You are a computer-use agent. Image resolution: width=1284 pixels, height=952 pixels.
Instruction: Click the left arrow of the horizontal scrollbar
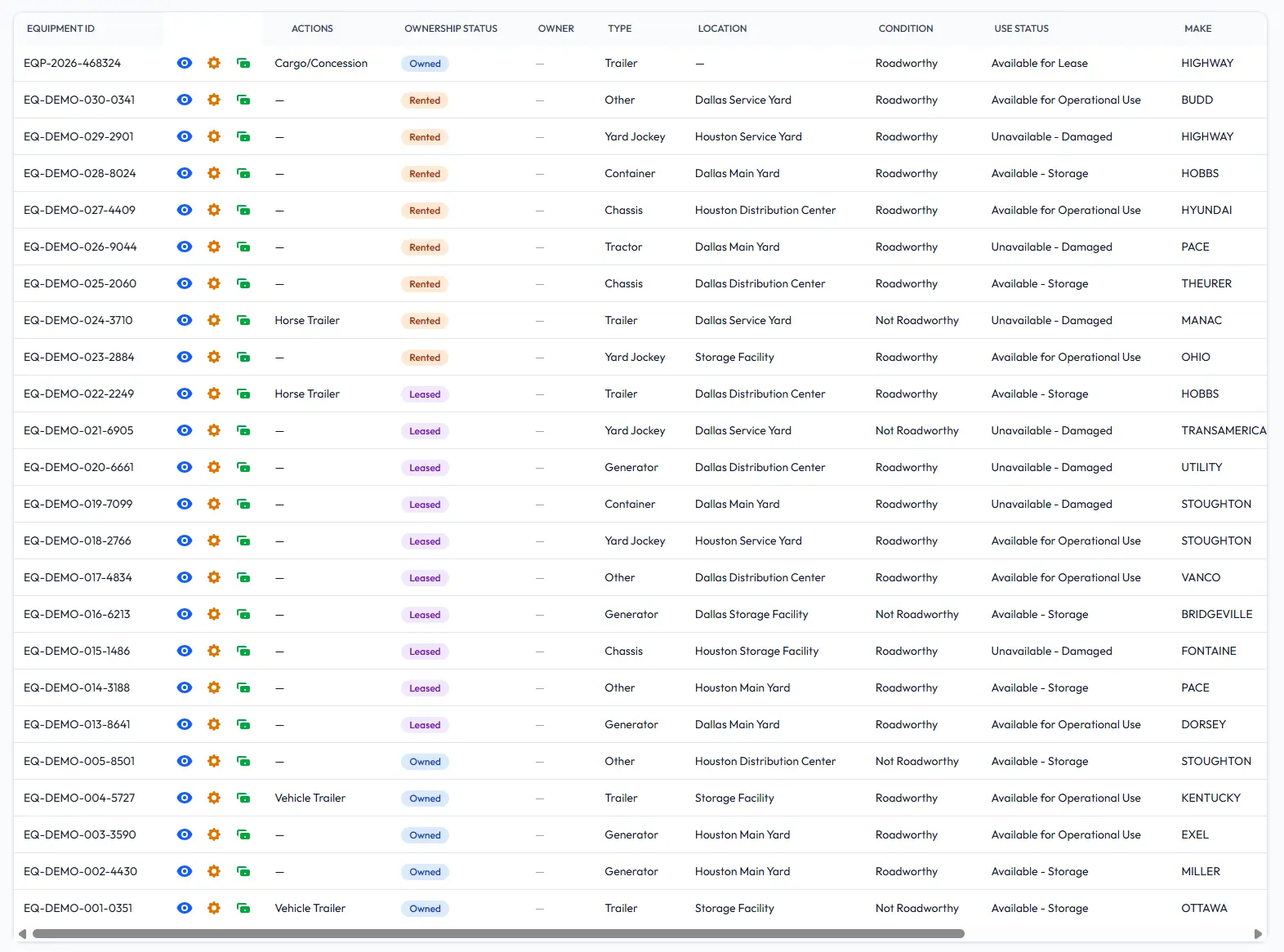[x=22, y=934]
